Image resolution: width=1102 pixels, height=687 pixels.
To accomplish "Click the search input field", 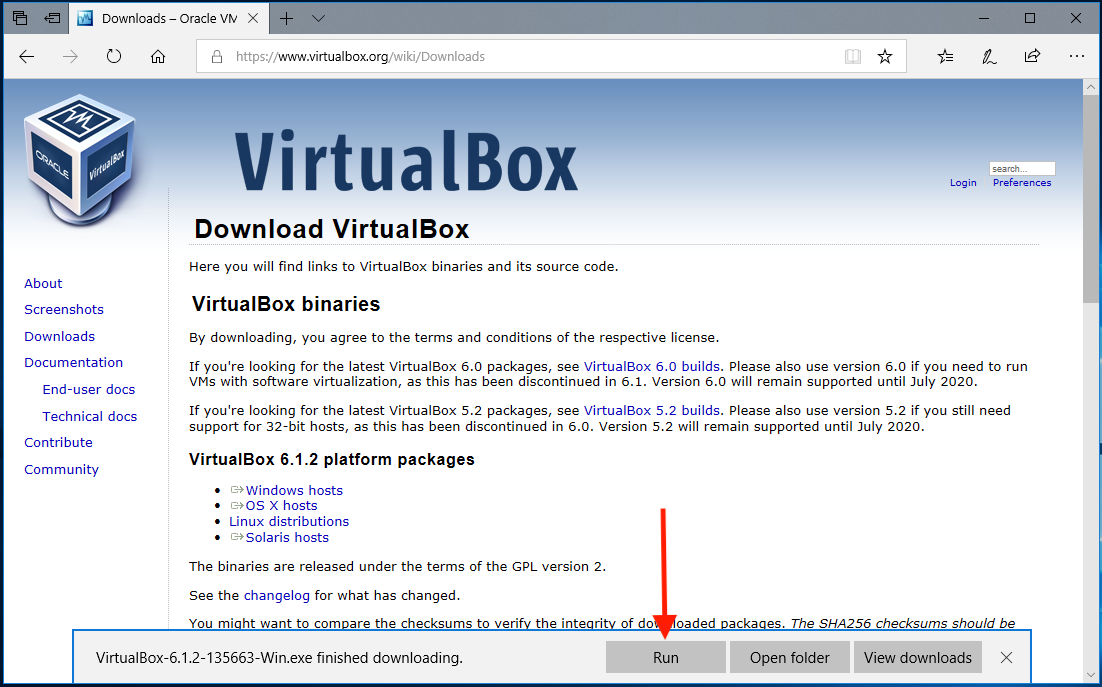I will point(1022,169).
